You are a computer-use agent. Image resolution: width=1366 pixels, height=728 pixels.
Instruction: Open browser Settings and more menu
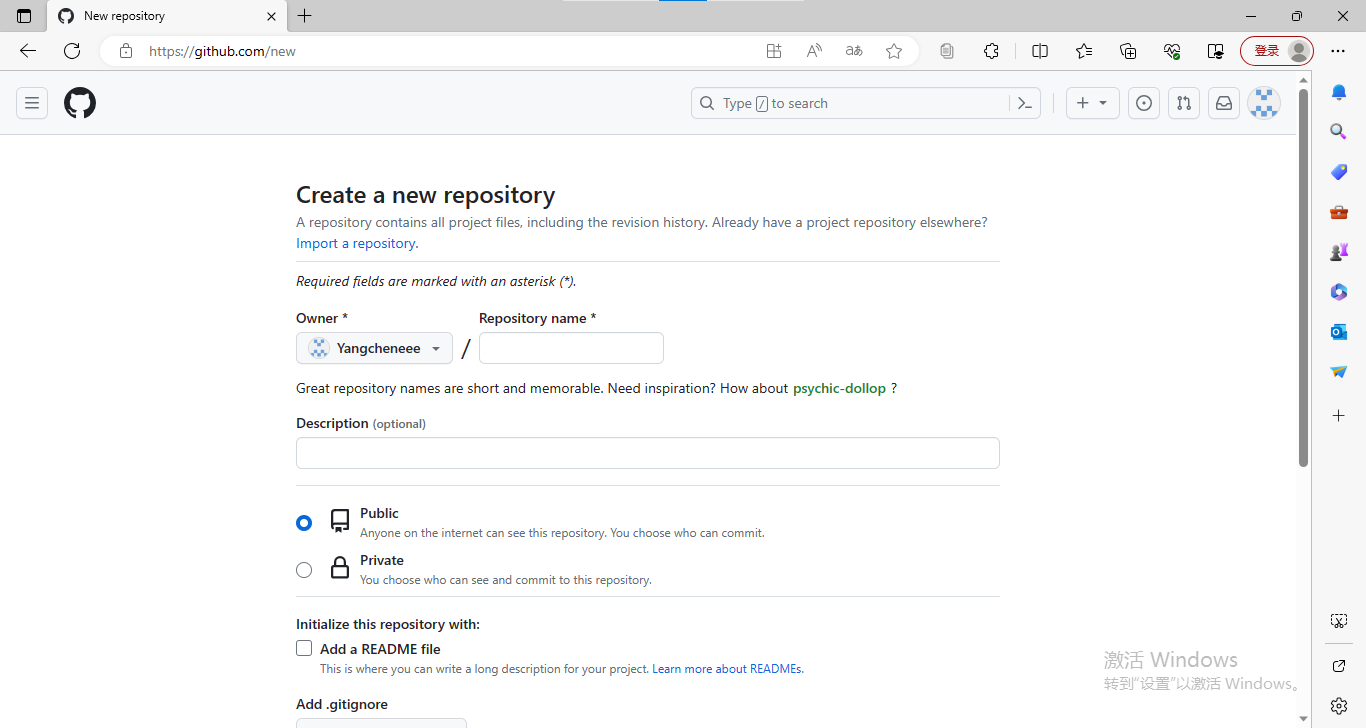tap(1338, 51)
